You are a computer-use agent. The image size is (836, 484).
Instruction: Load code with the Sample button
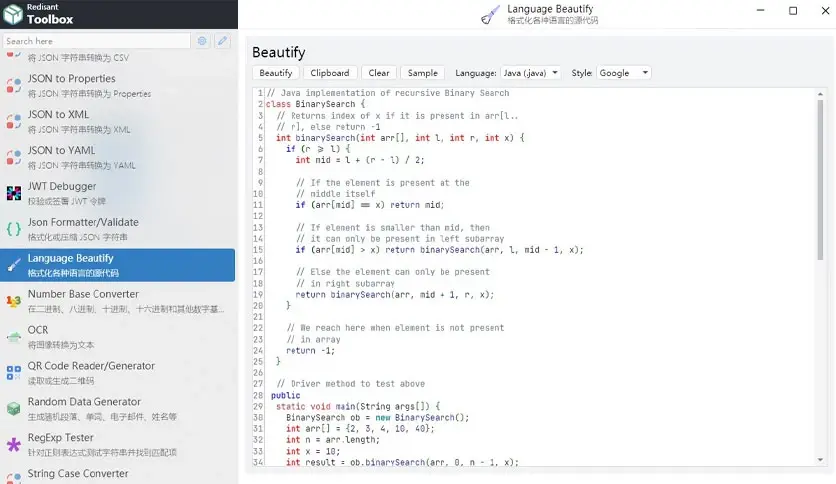click(x=423, y=73)
